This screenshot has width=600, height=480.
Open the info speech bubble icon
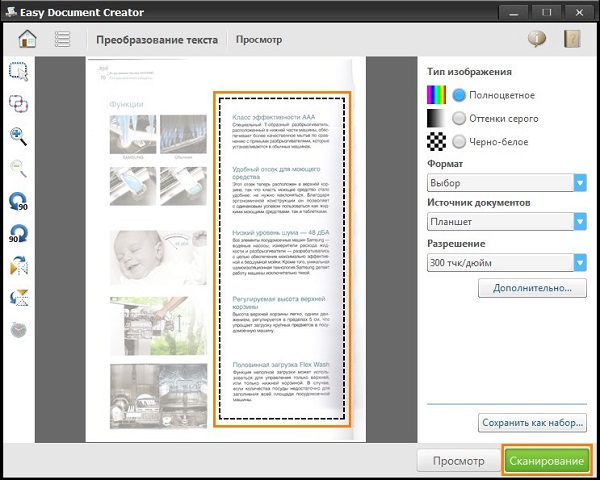pyautogui.click(x=537, y=40)
